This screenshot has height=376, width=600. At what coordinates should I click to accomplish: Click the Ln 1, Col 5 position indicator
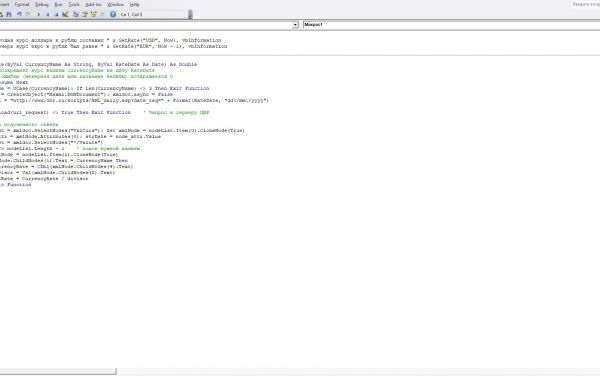[x=131, y=15]
